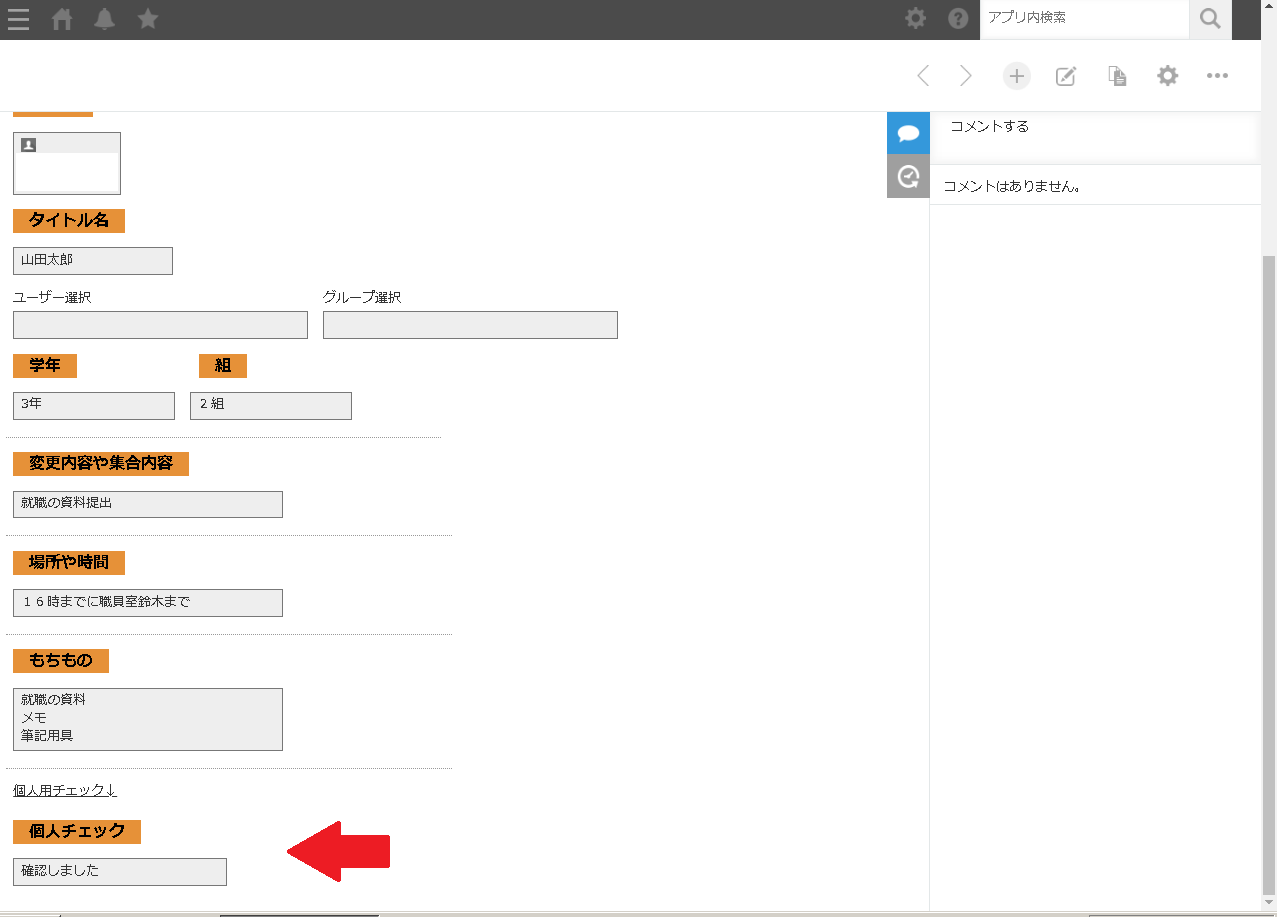1277x917 pixels.
Task: Click the 個人チェック label
Action: click(77, 832)
